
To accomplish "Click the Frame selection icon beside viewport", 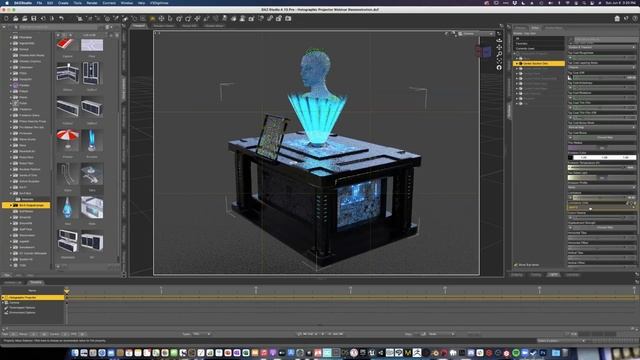I will coord(499,60).
